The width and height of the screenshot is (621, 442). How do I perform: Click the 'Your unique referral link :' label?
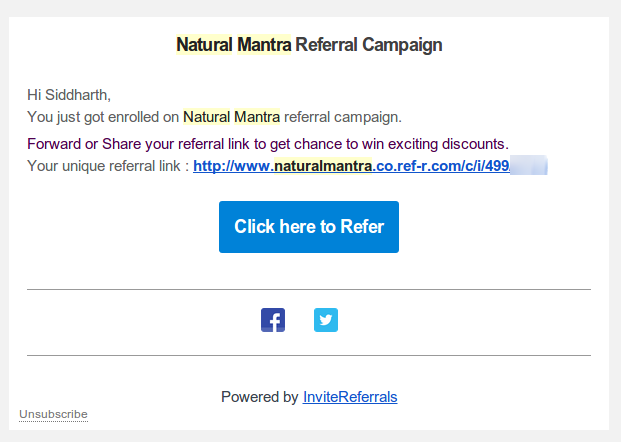pyautogui.click(x=108, y=166)
